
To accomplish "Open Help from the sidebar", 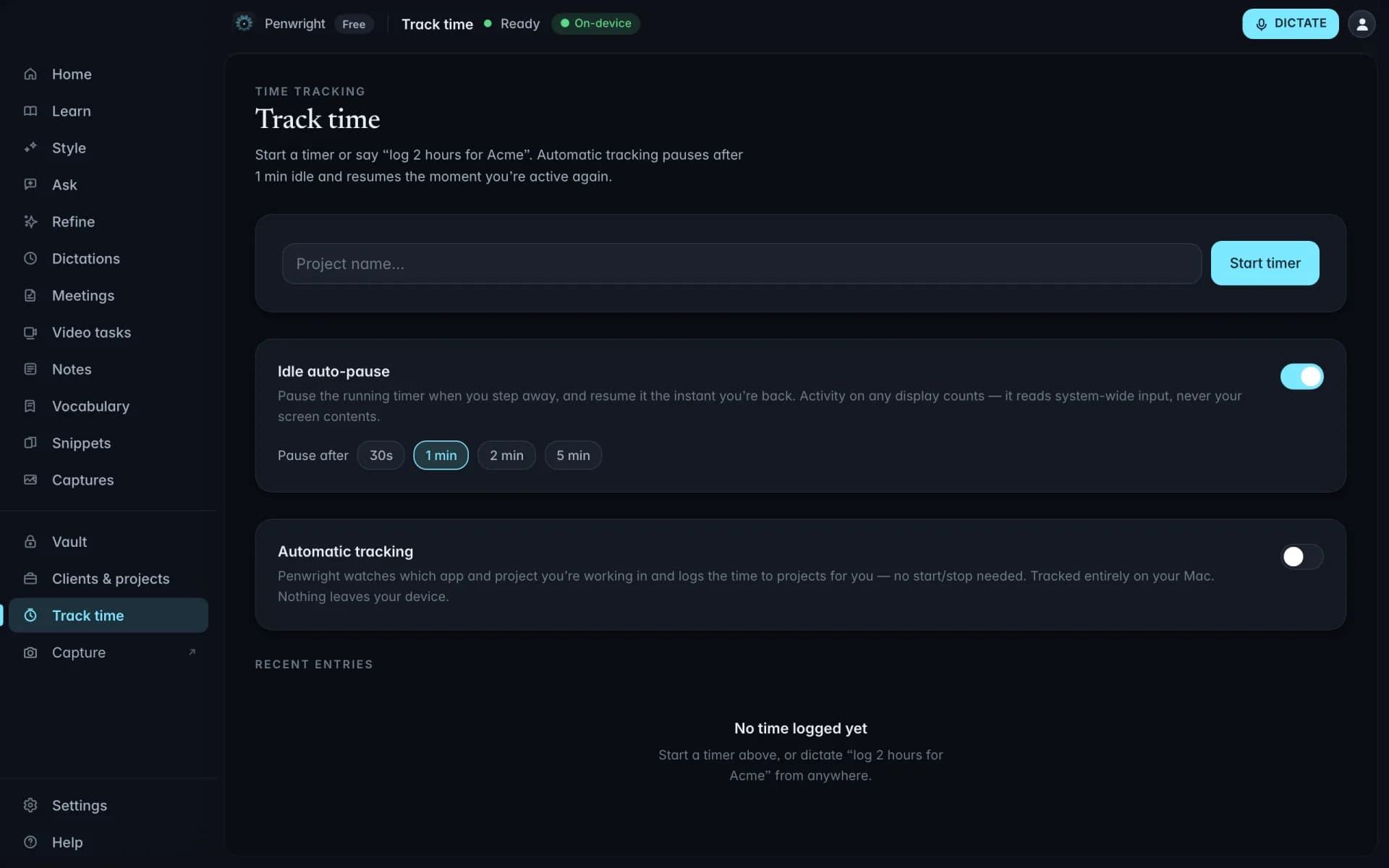I will (109, 842).
